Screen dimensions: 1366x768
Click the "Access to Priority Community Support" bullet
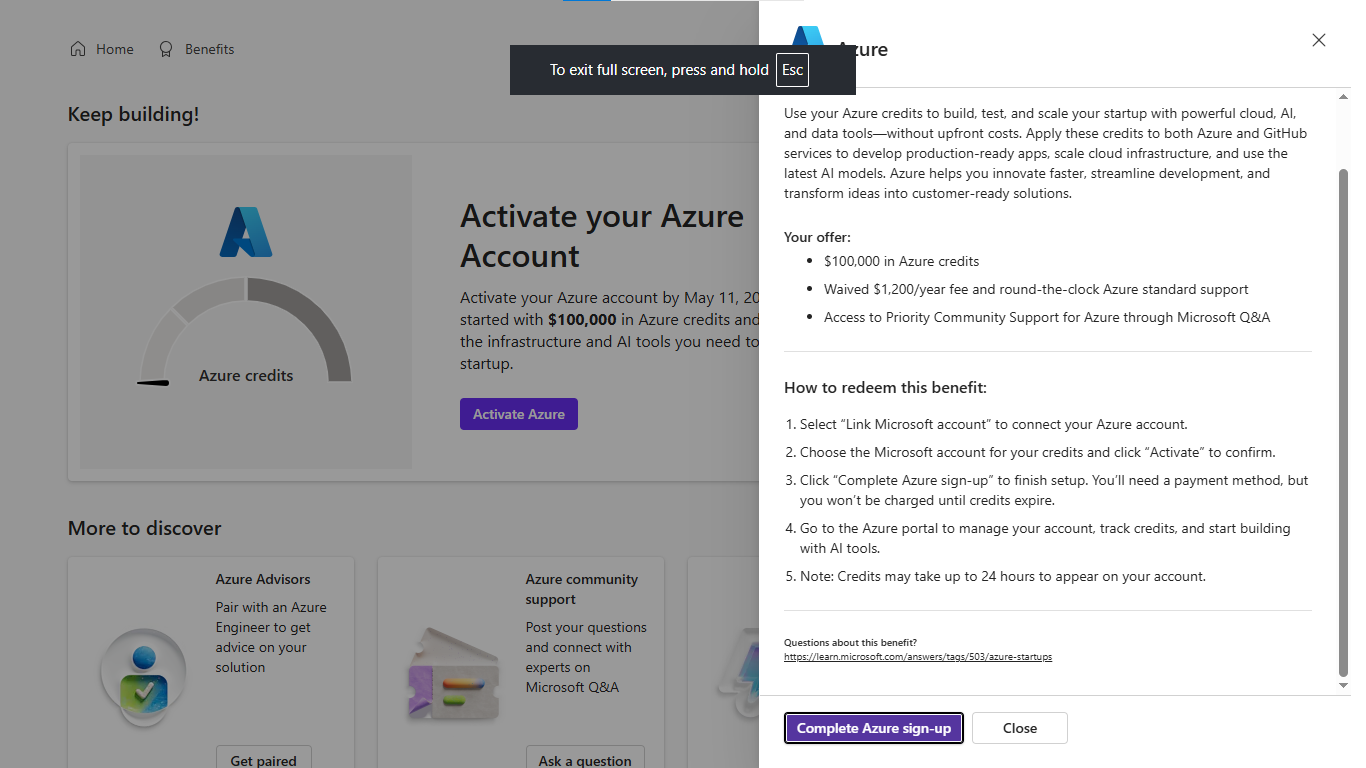pos(1047,317)
